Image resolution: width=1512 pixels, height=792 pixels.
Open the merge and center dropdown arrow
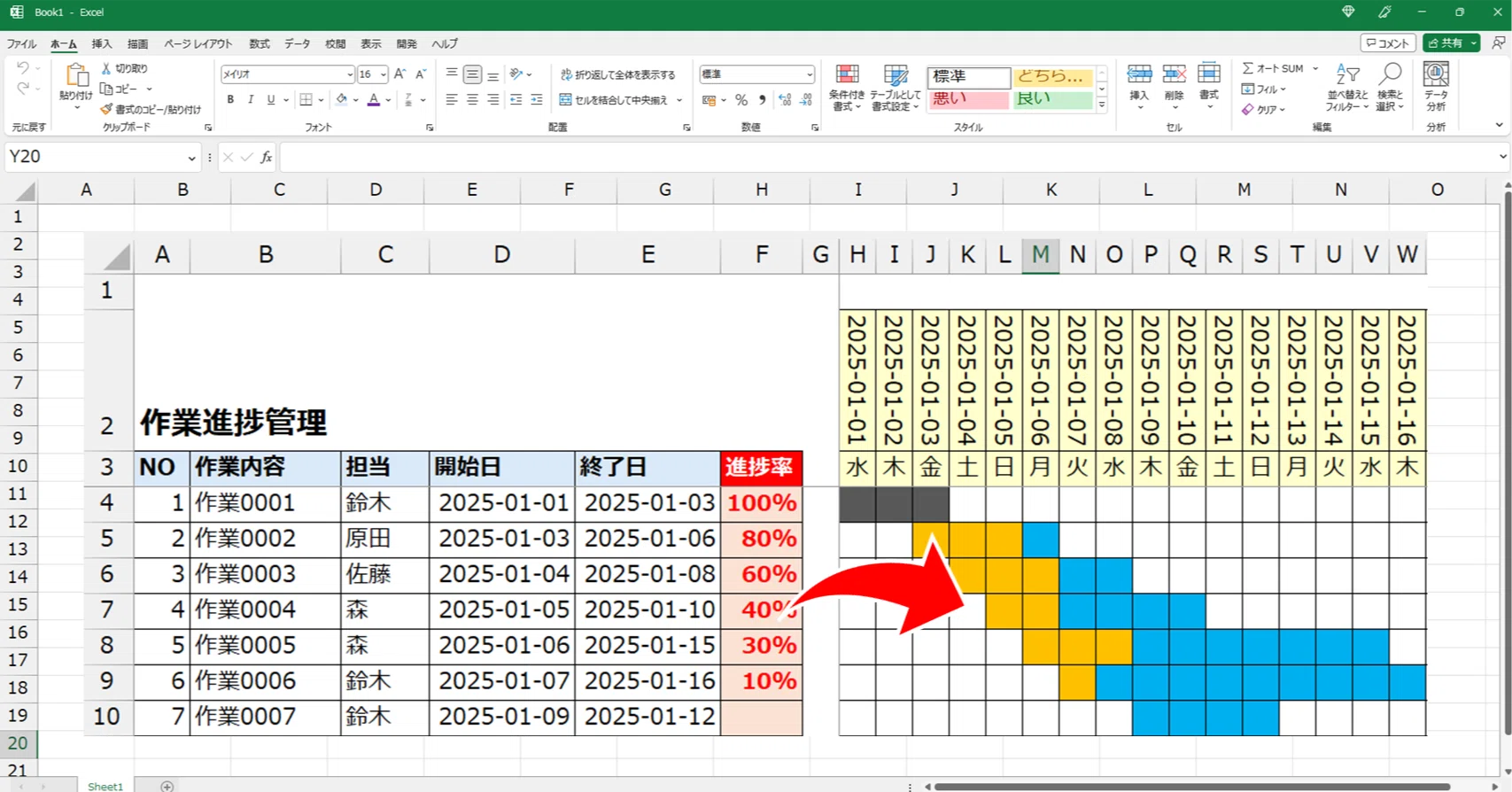(679, 100)
